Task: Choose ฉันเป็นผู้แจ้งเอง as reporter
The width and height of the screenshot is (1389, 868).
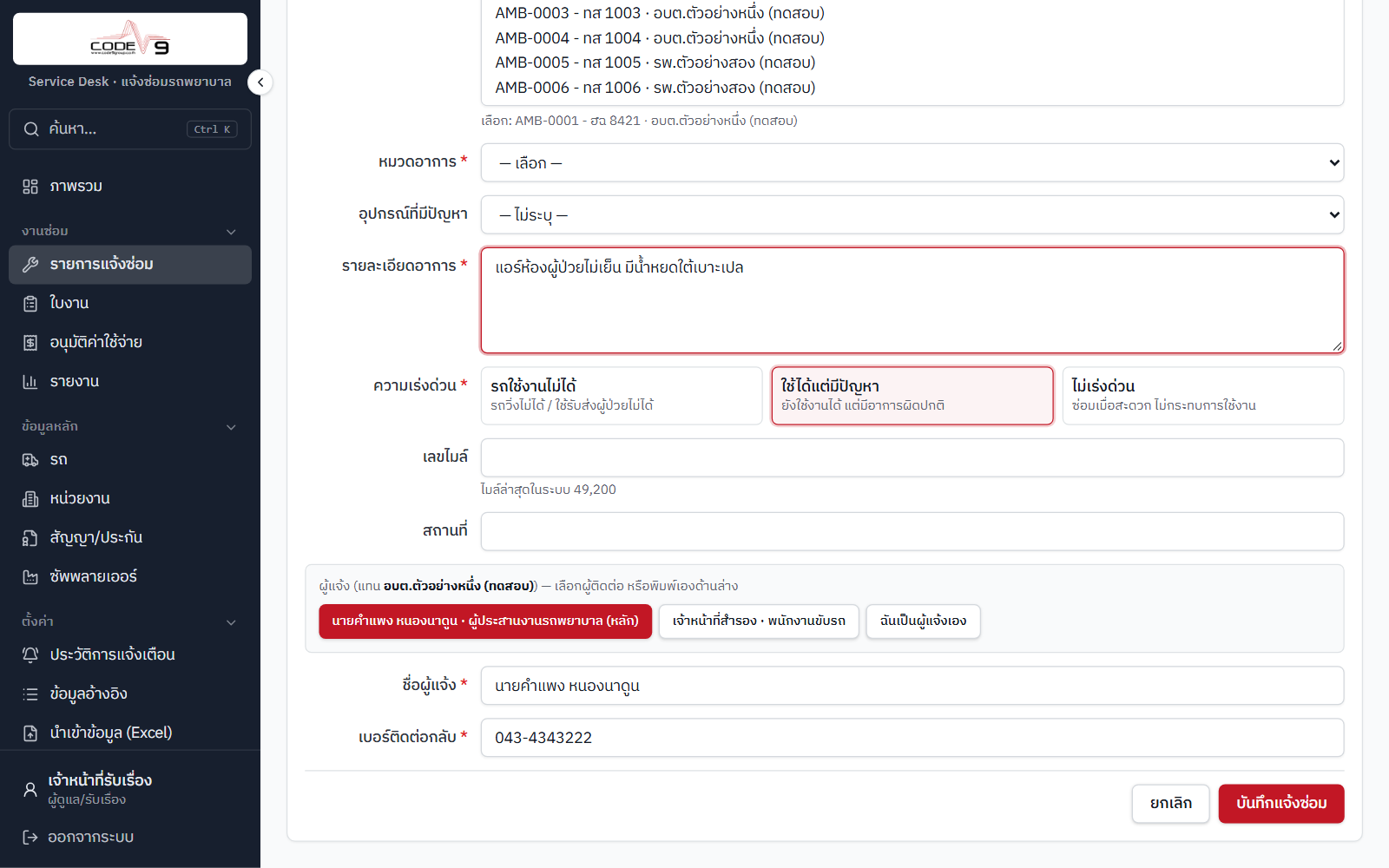Action: [923, 621]
